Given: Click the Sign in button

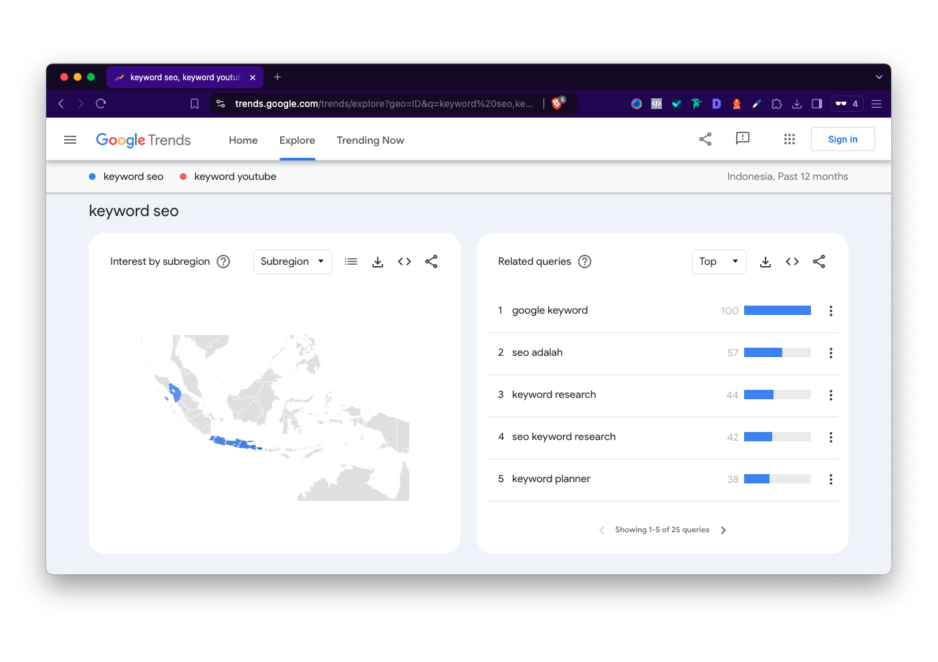Looking at the screenshot, I should tap(845, 138).
